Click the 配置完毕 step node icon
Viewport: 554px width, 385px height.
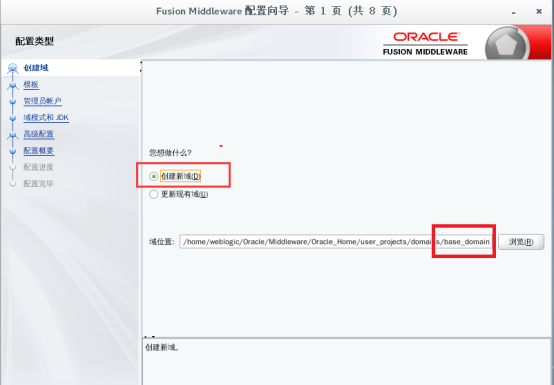tap(13, 184)
